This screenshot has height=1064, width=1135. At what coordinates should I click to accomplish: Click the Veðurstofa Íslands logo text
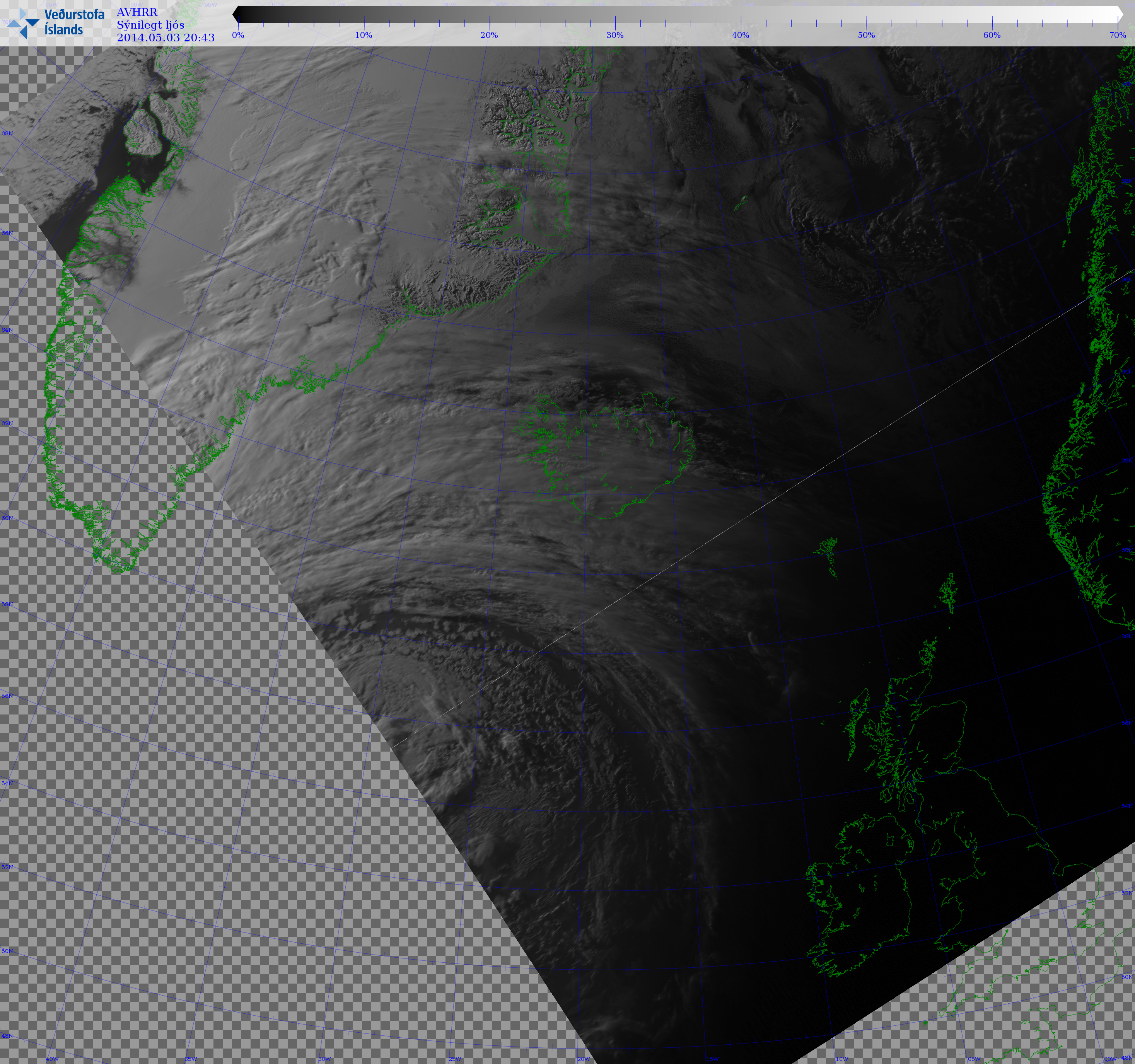(x=74, y=22)
